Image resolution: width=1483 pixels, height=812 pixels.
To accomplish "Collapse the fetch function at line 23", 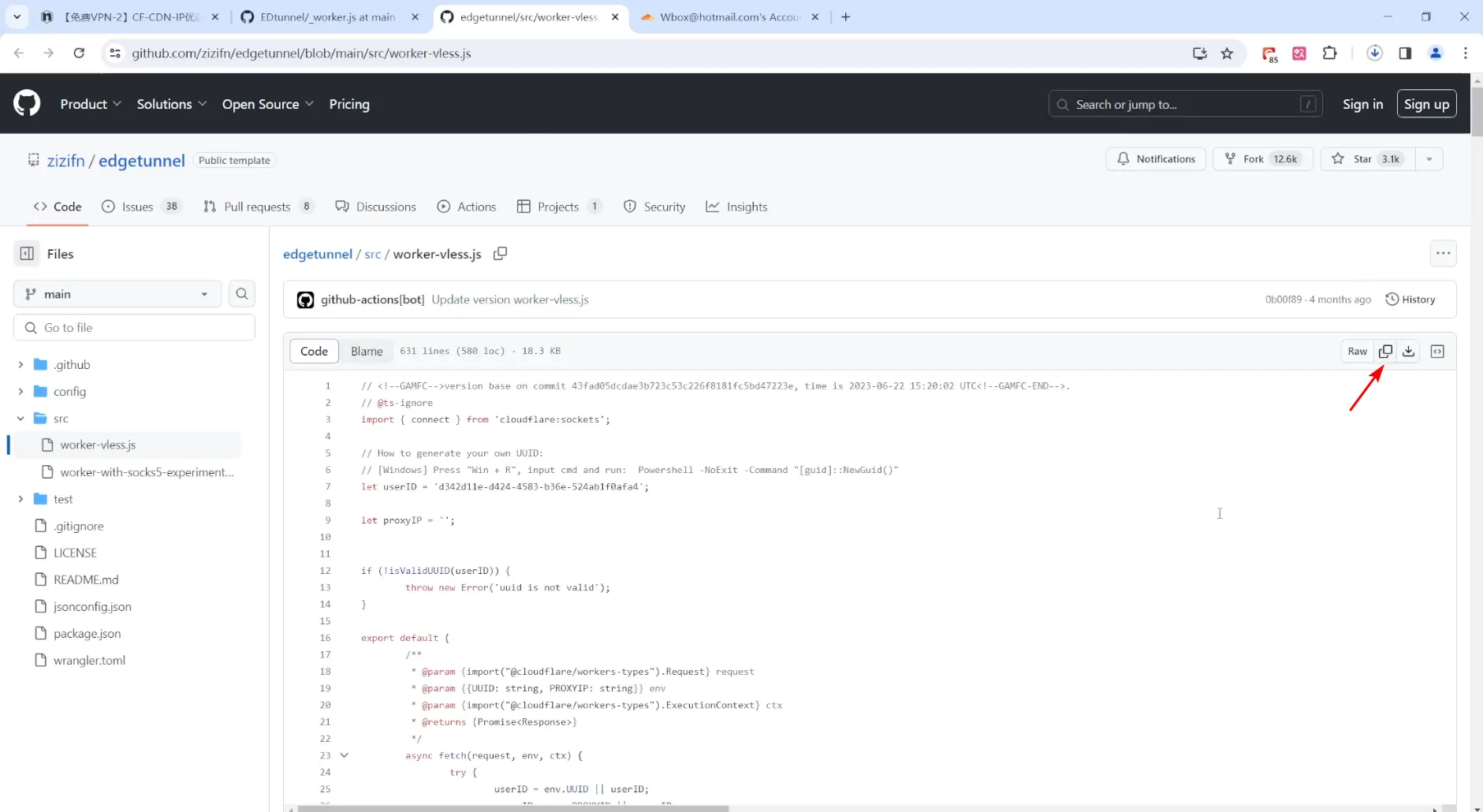I will point(345,755).
